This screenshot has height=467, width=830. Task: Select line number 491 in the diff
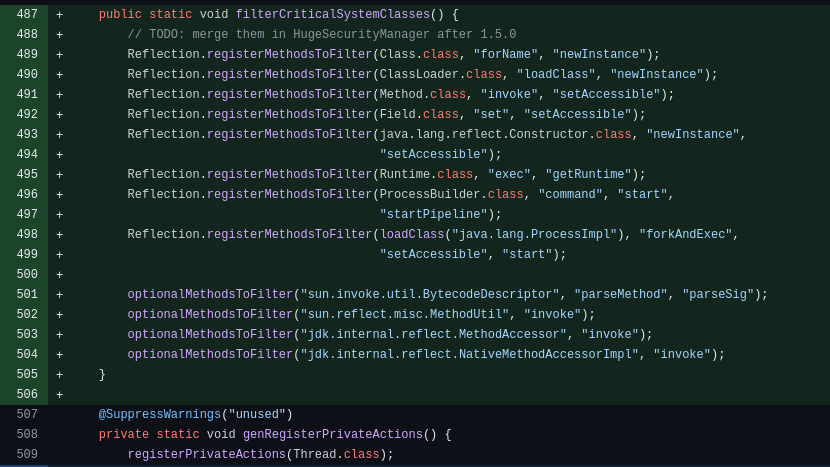pos(27,94)
